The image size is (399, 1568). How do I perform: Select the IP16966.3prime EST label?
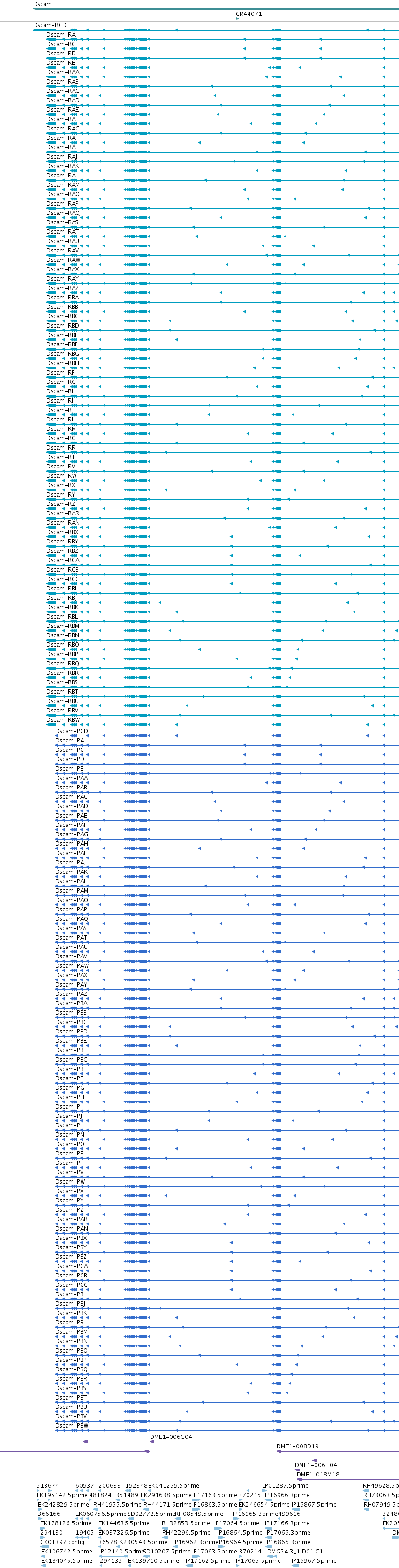tap(287, 1495)
